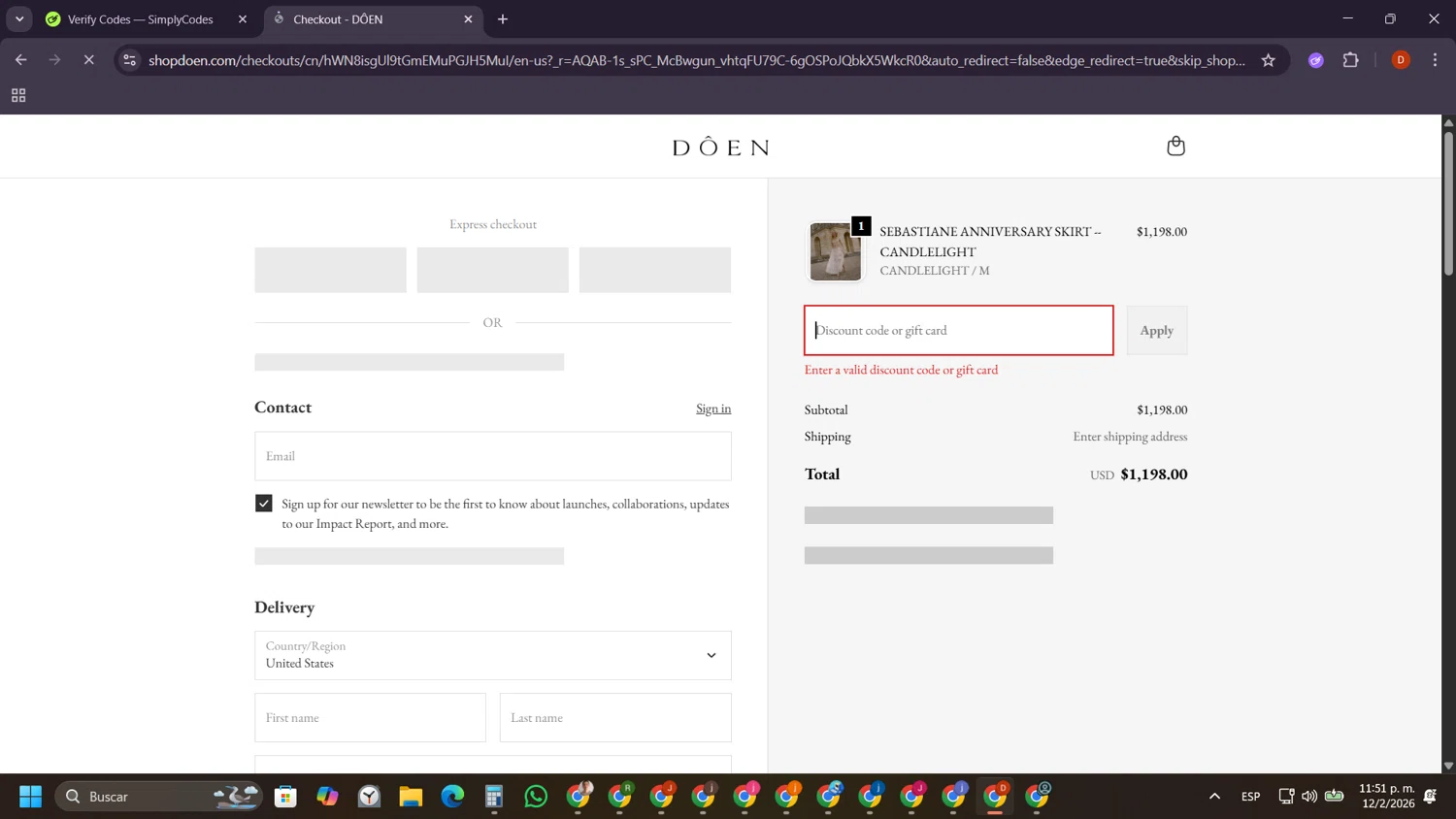Click Apply discount button
1456x819 pixels.
point(1157,330)
